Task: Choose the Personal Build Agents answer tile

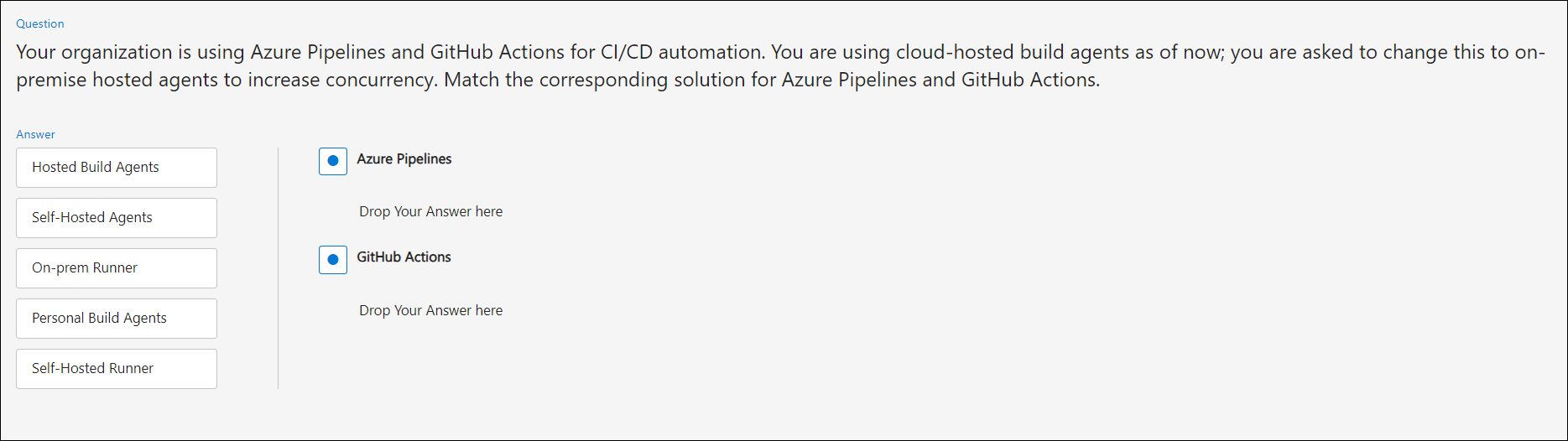Action: point(117,319)
